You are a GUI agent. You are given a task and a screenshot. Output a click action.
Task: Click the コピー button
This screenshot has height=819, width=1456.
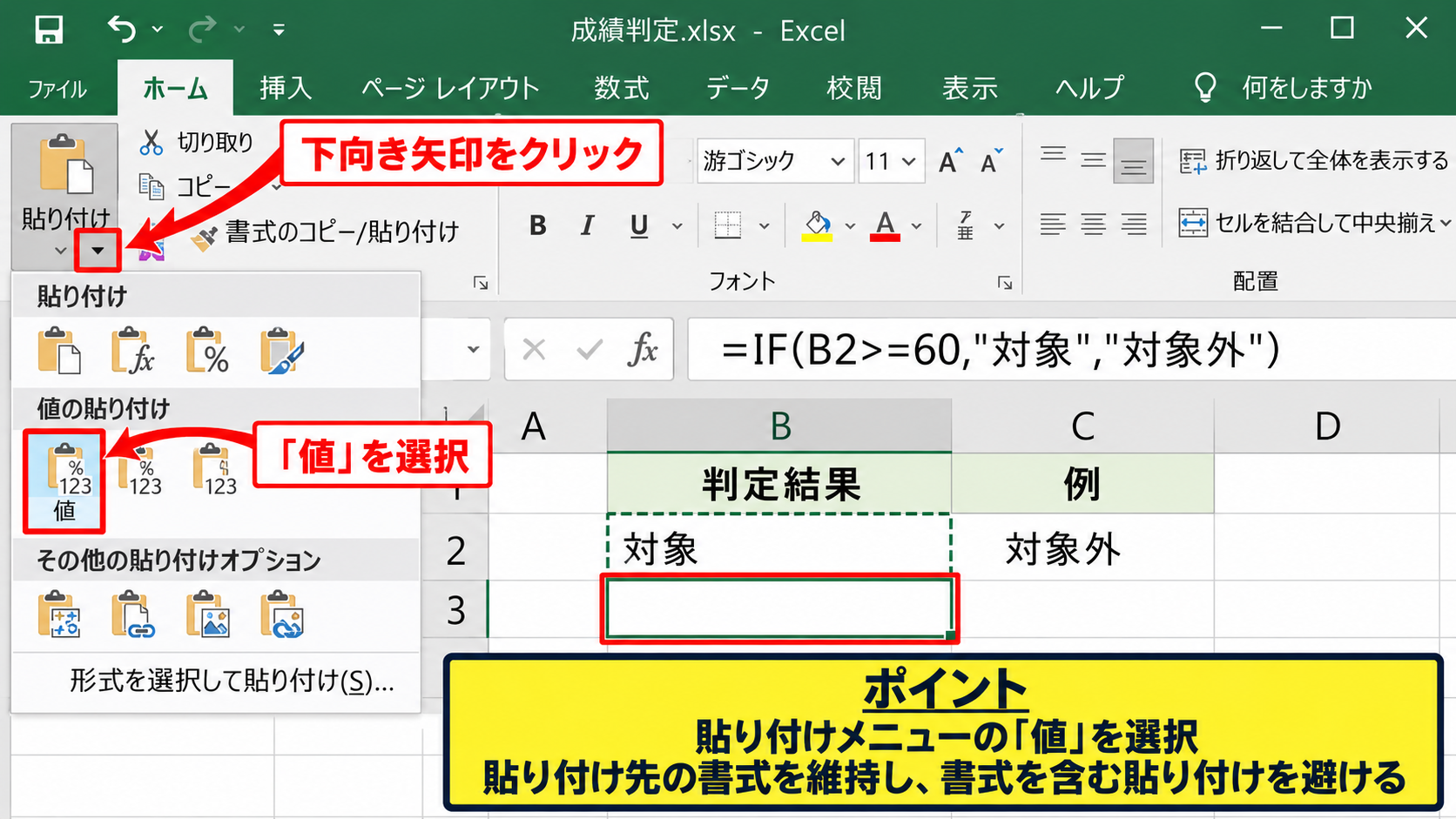185,186
